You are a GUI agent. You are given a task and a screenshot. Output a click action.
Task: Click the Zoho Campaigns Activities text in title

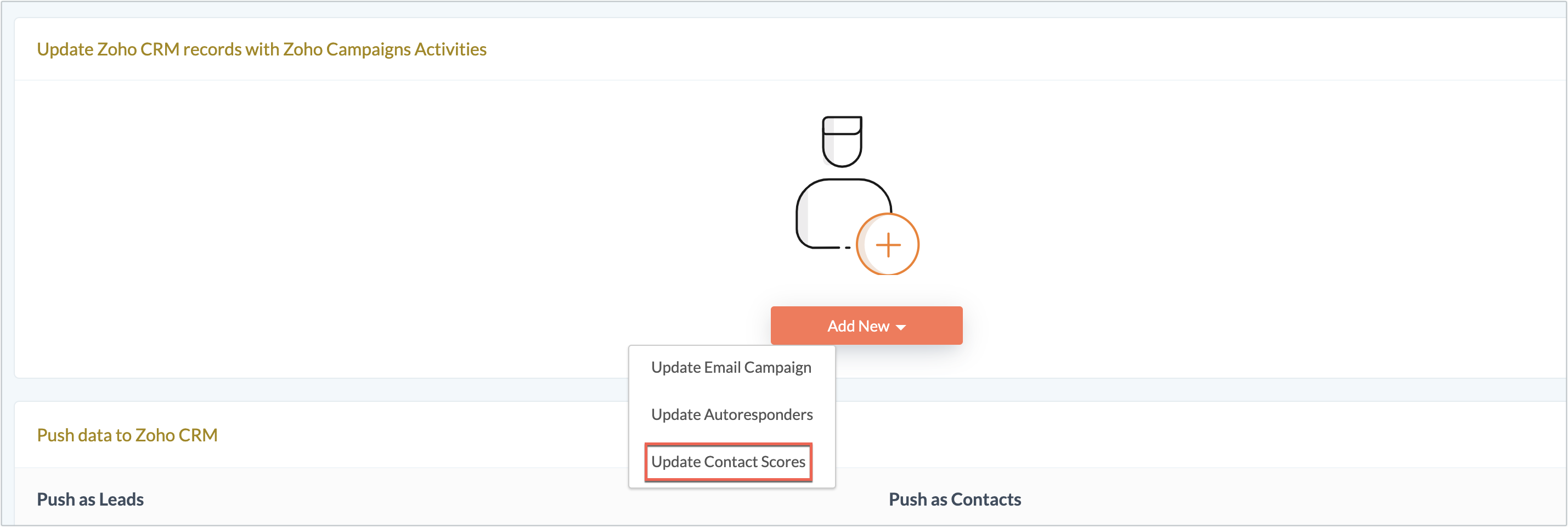click(x=385, y=49)
